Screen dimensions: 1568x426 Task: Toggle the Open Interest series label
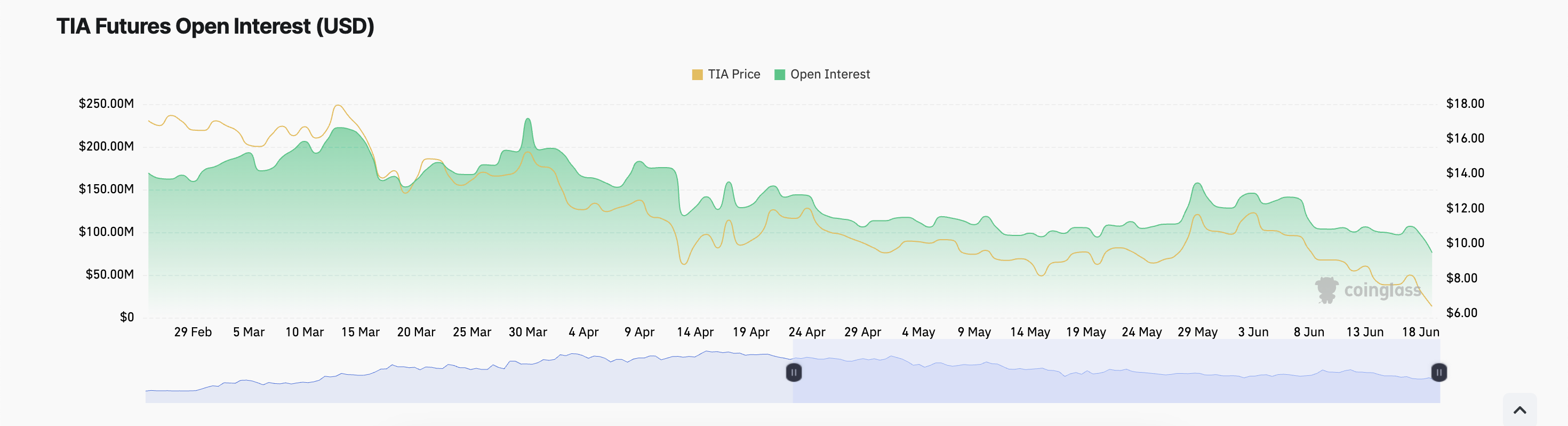point(830,74)
